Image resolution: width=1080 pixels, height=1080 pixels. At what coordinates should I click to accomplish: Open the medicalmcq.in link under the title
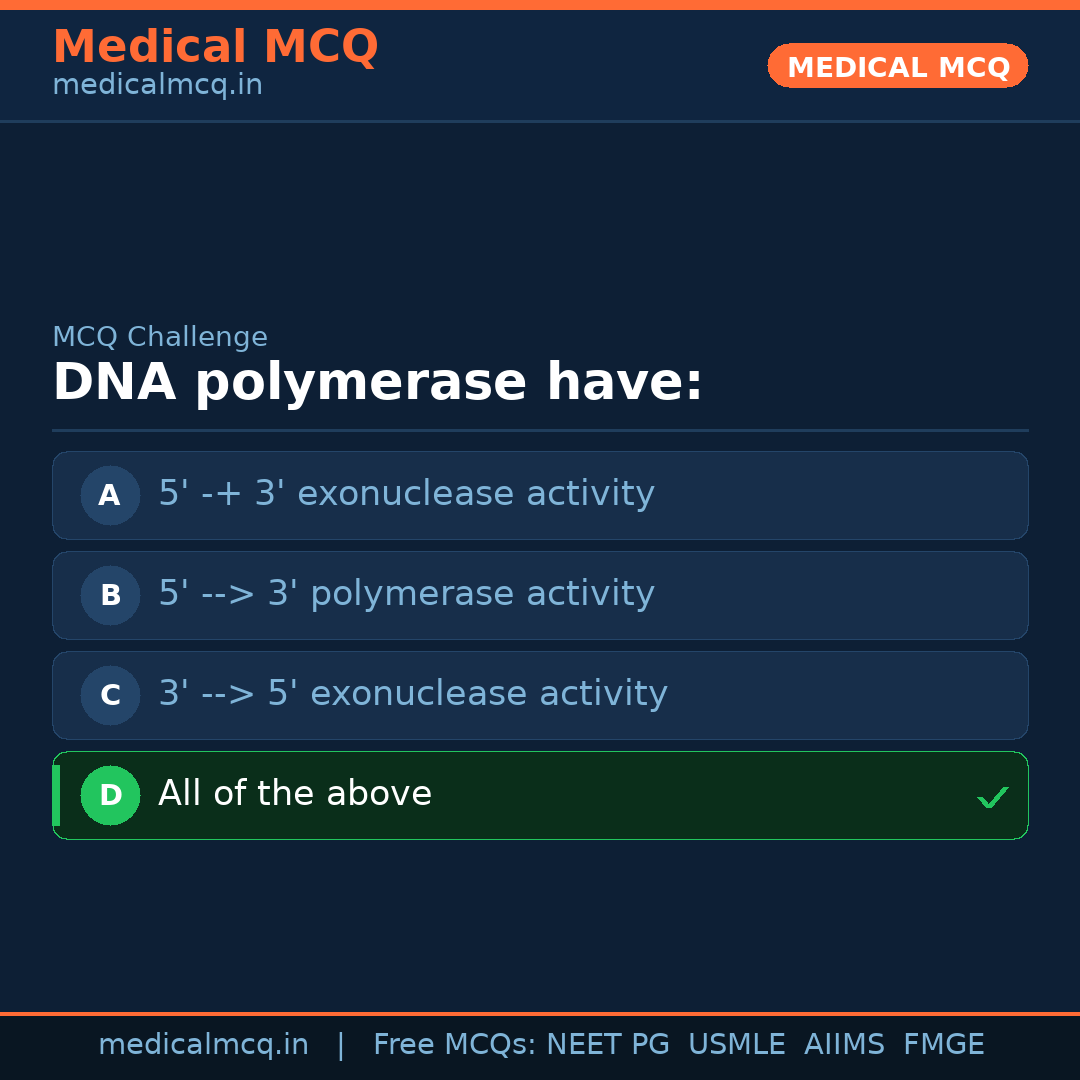pyautogui.click(x=157, y=85)
